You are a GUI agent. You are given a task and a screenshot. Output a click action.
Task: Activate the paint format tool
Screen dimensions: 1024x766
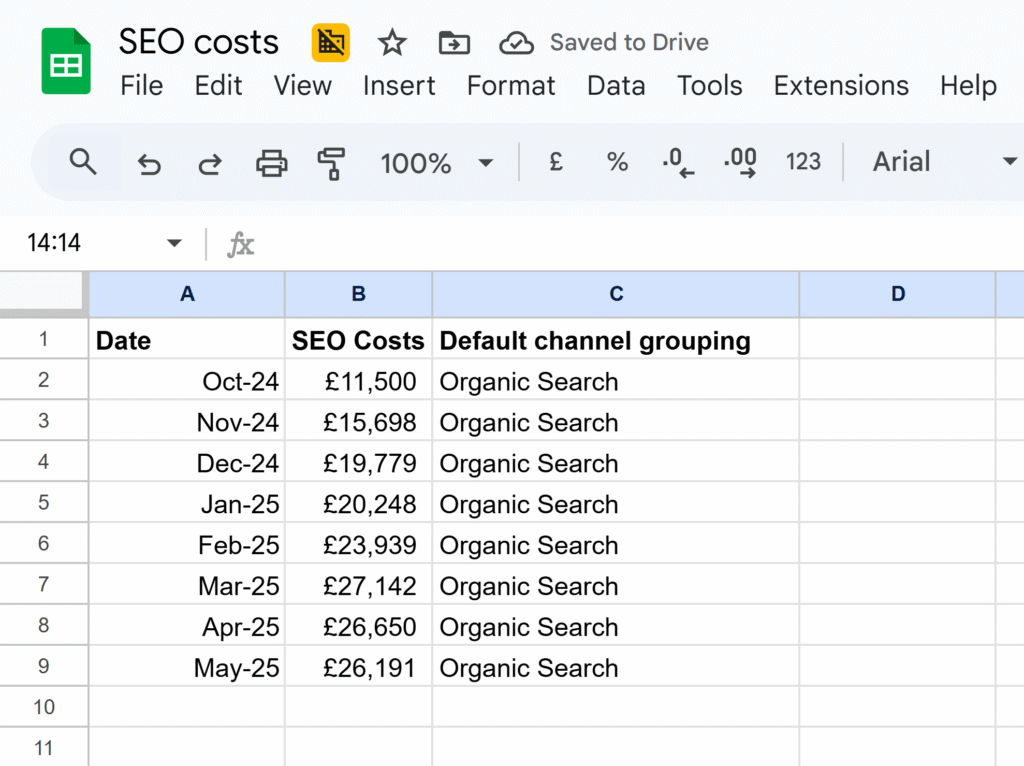coord(331,163)
